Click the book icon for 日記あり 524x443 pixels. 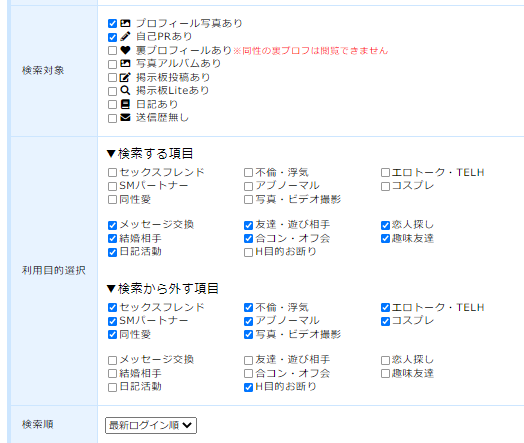[125, 104]
